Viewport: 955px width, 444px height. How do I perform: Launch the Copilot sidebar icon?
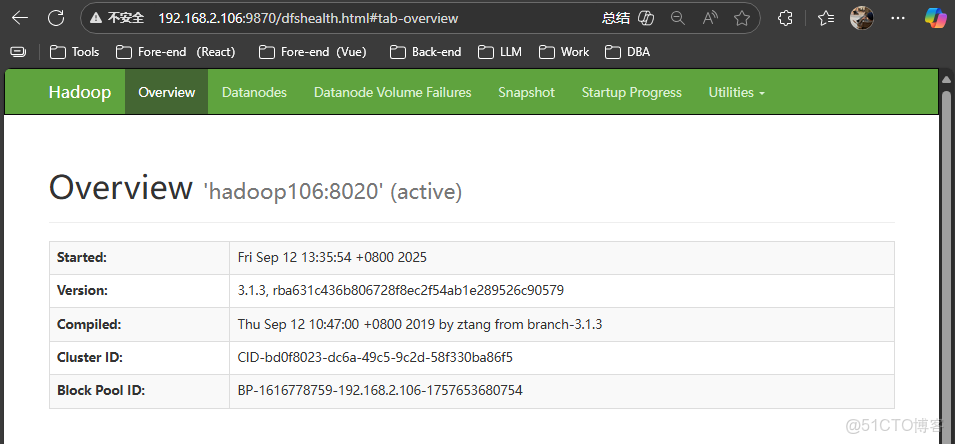[934, 17]
